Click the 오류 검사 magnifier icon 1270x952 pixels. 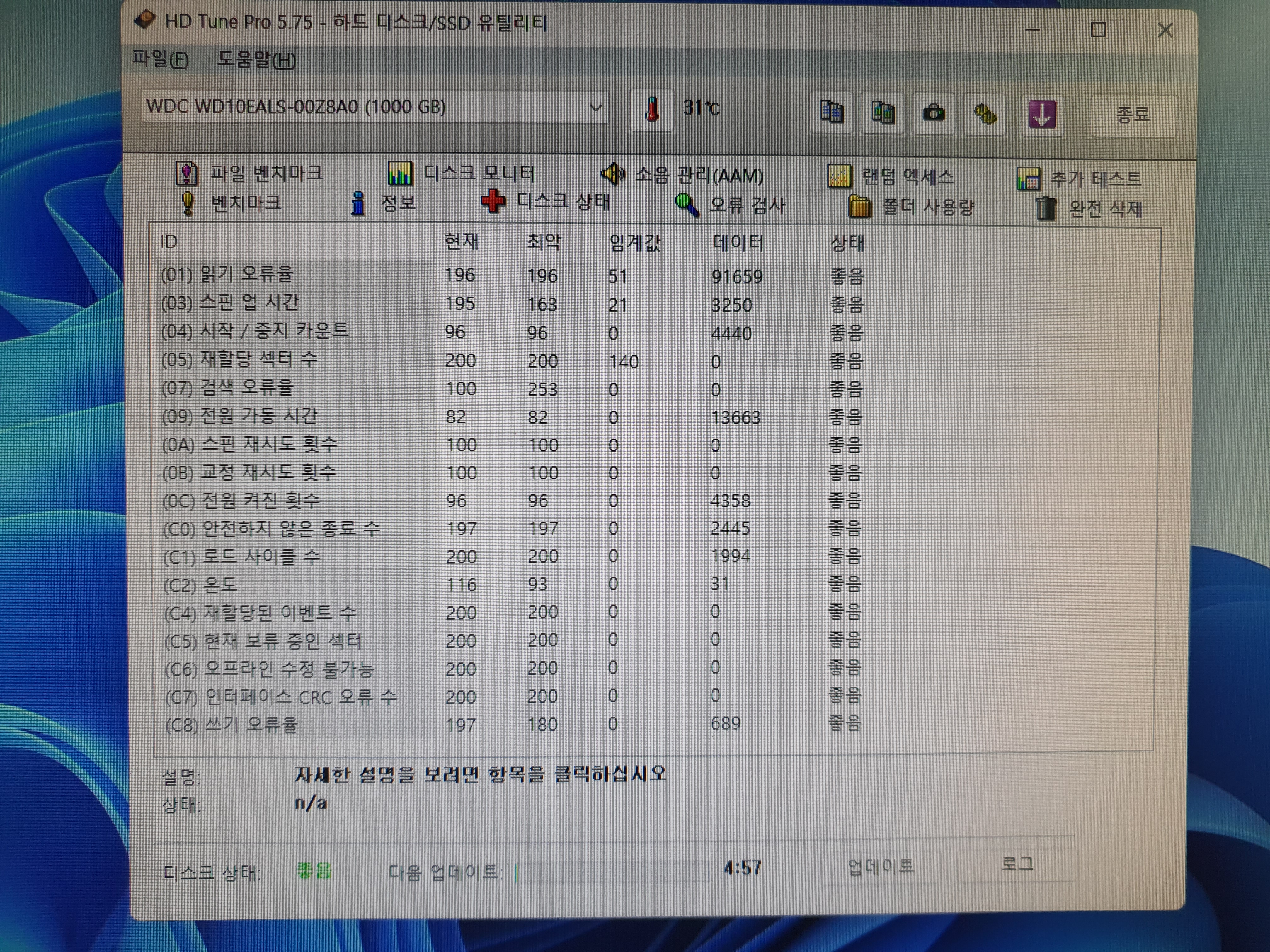click(687, 205)
